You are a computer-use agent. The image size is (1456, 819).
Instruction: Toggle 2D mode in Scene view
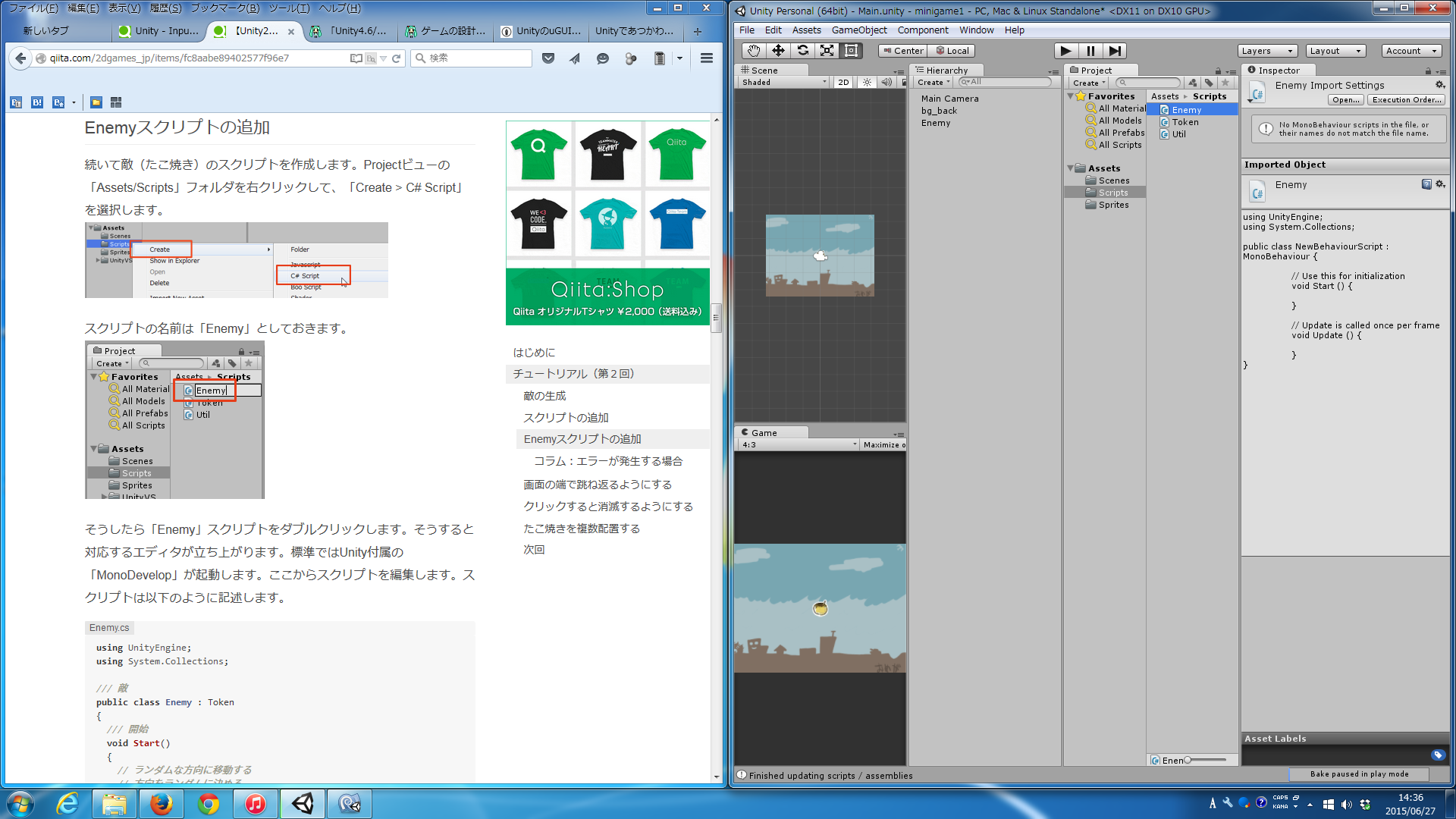tap(843, 82)
